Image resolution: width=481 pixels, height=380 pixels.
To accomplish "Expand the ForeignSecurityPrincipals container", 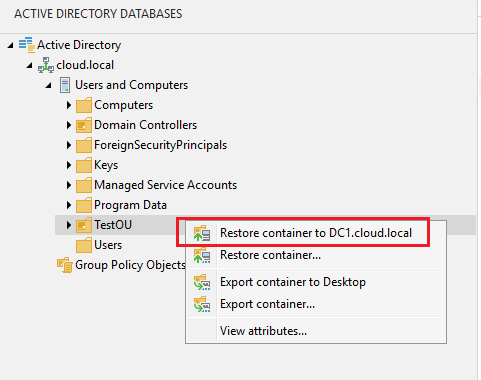I will (x=69, y=145).
